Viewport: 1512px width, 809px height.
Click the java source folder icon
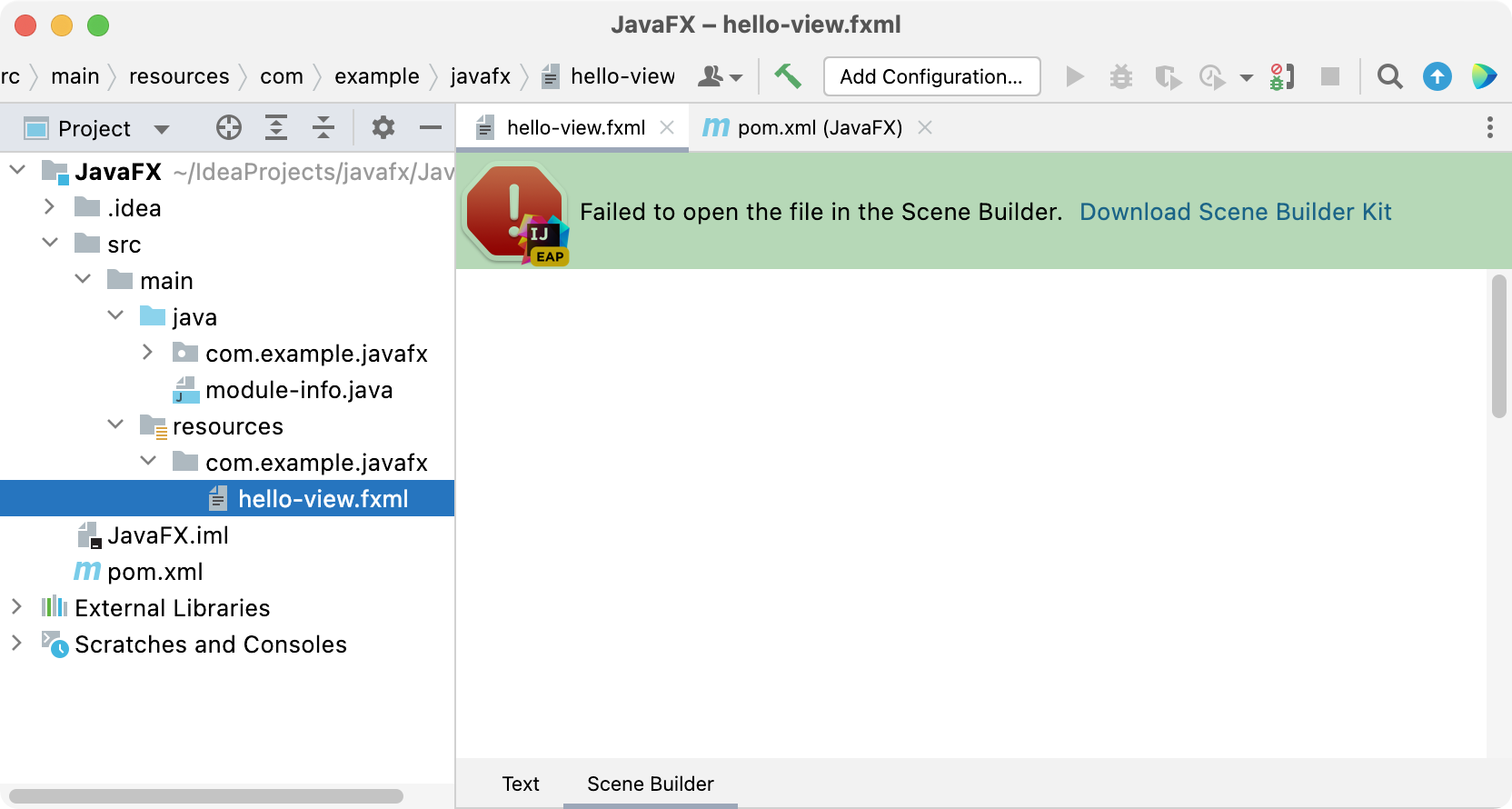153,315
